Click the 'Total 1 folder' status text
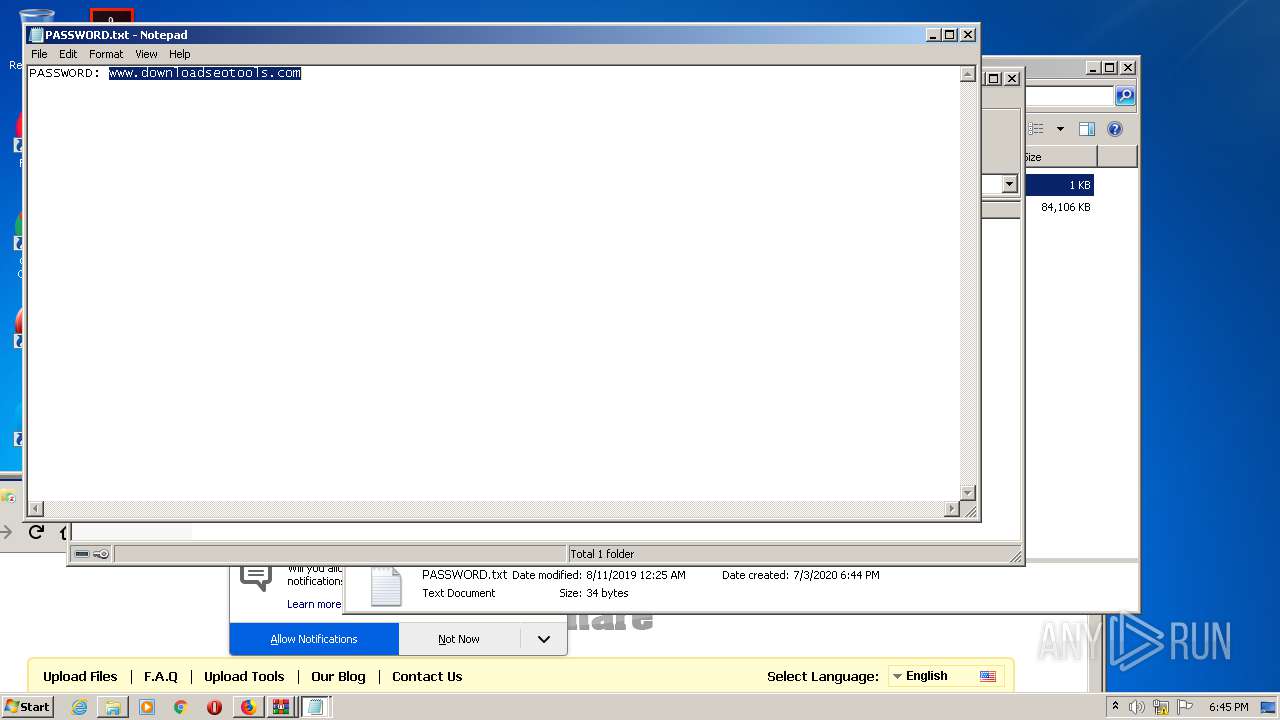 (602, 554)
